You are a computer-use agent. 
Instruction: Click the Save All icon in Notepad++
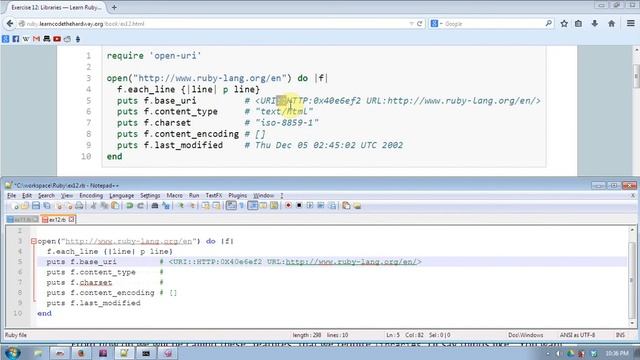click(x=47, y=206)
